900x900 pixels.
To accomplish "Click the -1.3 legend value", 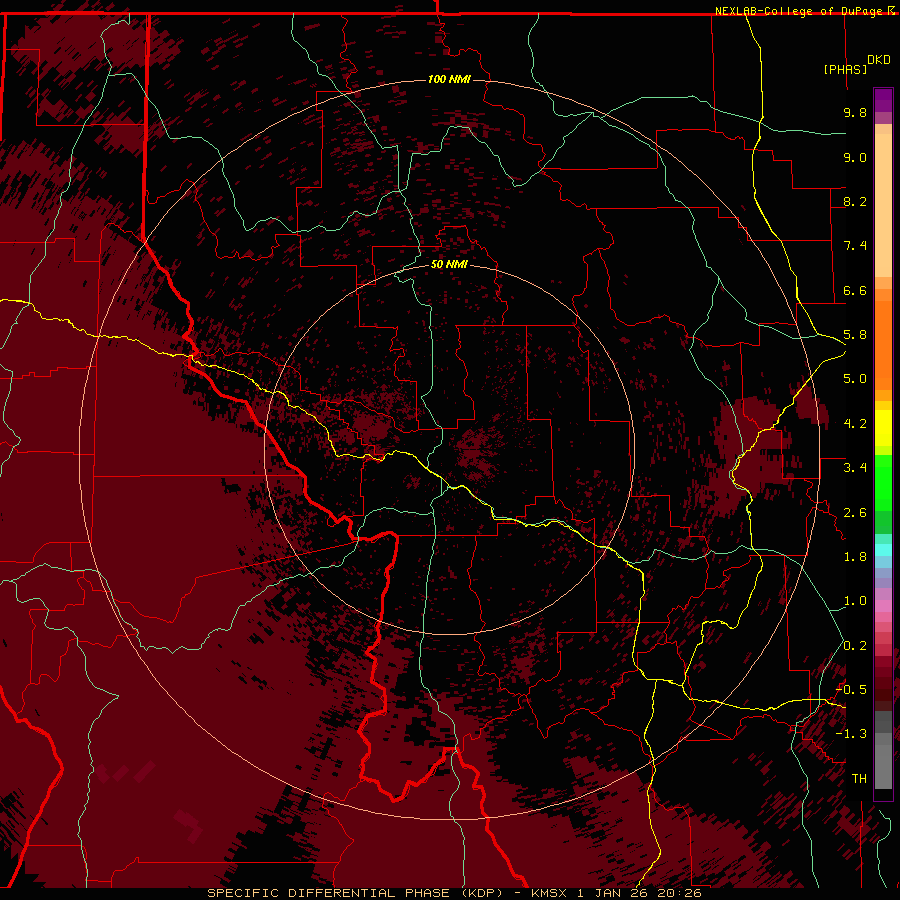I will (x=851, y=734).
